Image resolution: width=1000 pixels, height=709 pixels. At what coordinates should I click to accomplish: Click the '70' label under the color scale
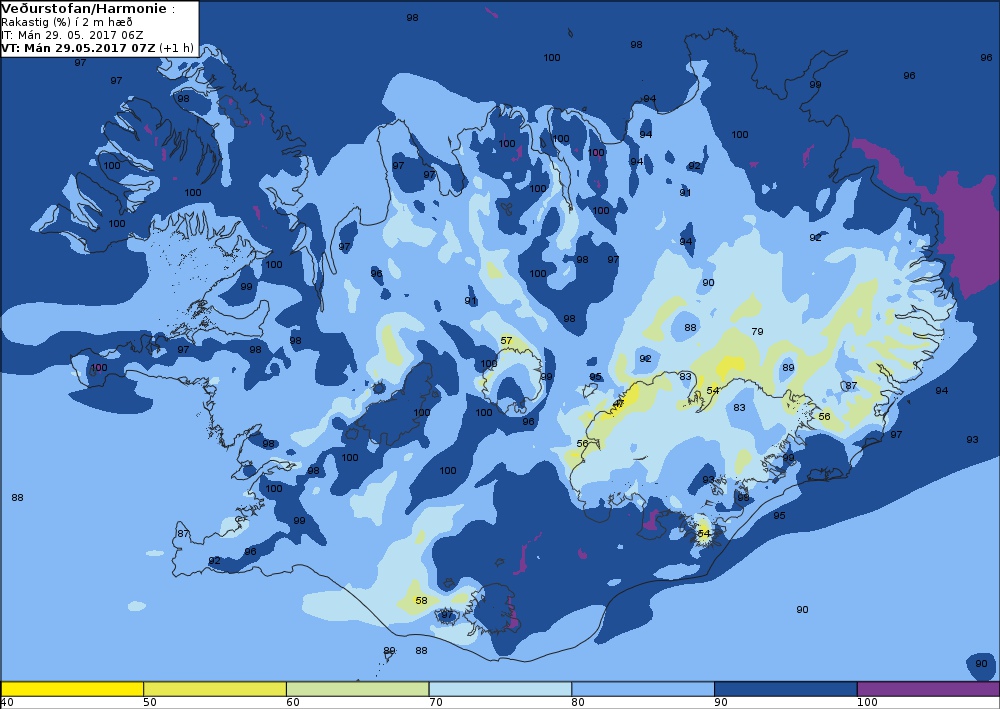pyautogui.click(x=436, y=702)
